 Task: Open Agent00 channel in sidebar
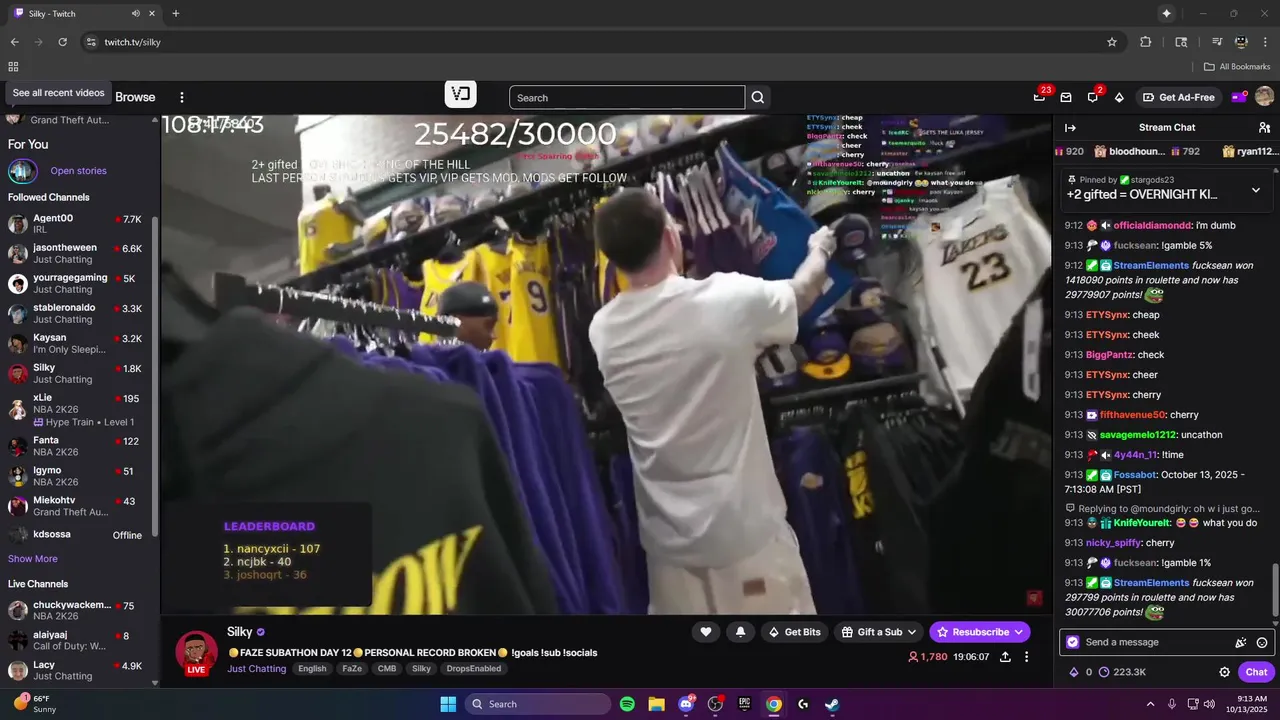point(76,224)
